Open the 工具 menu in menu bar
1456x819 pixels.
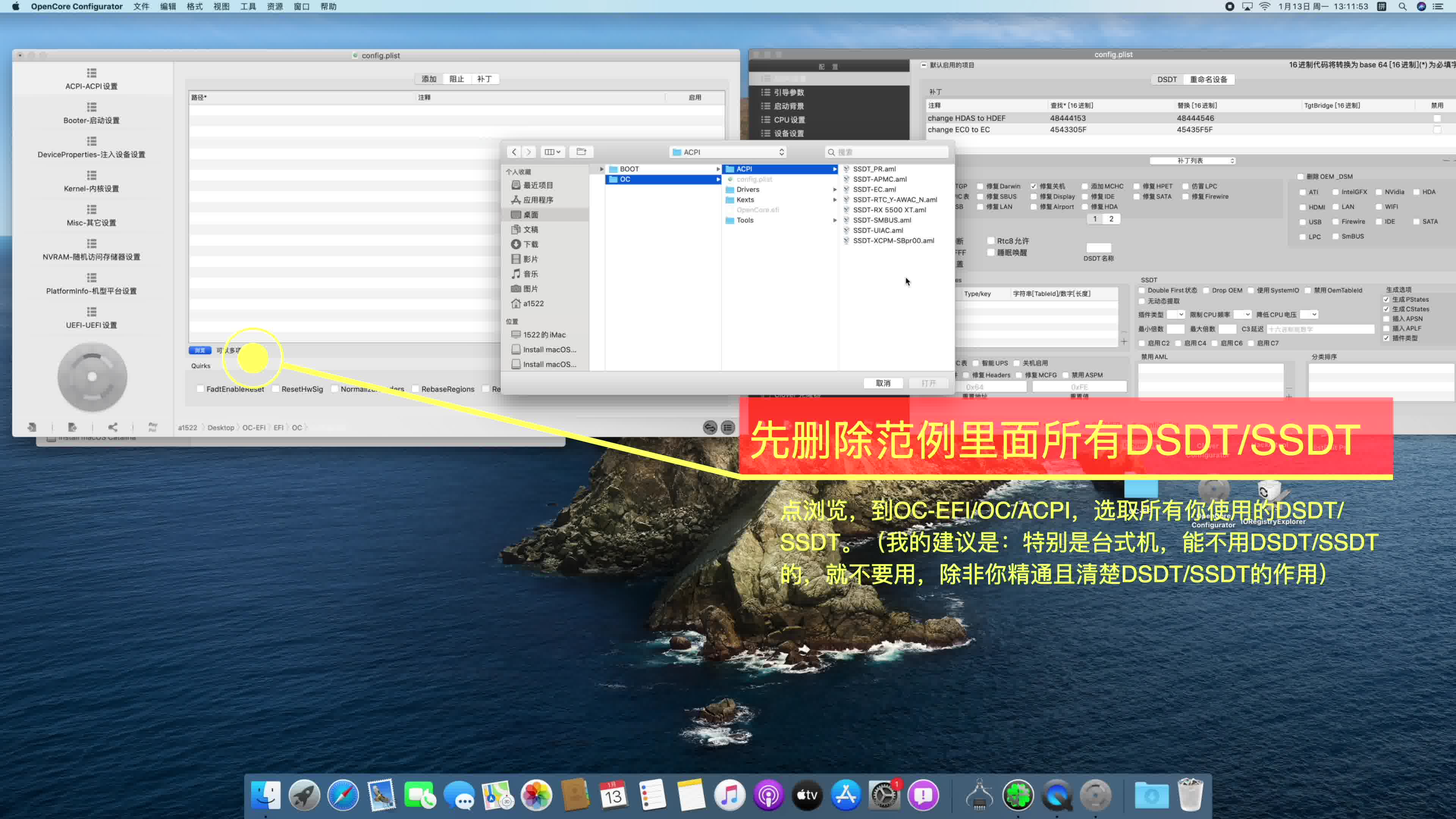click(x=249, y=7)
